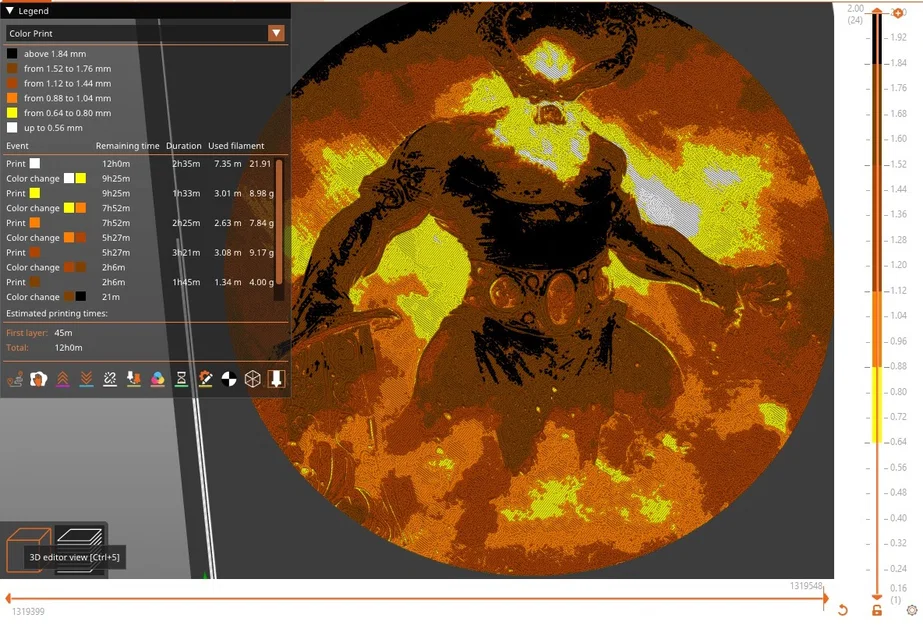
Task: Click the add color change plus icon on slider
Action: [898, 12]
